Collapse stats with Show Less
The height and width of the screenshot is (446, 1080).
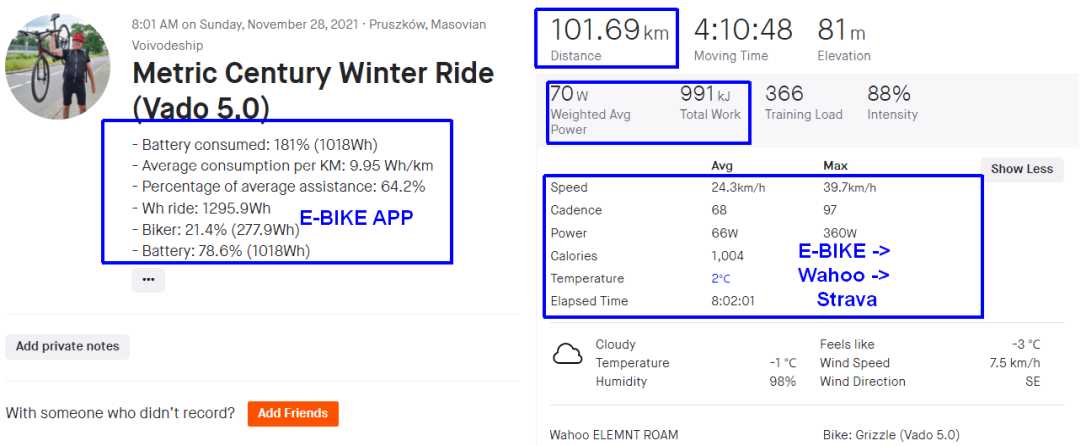1021,169
